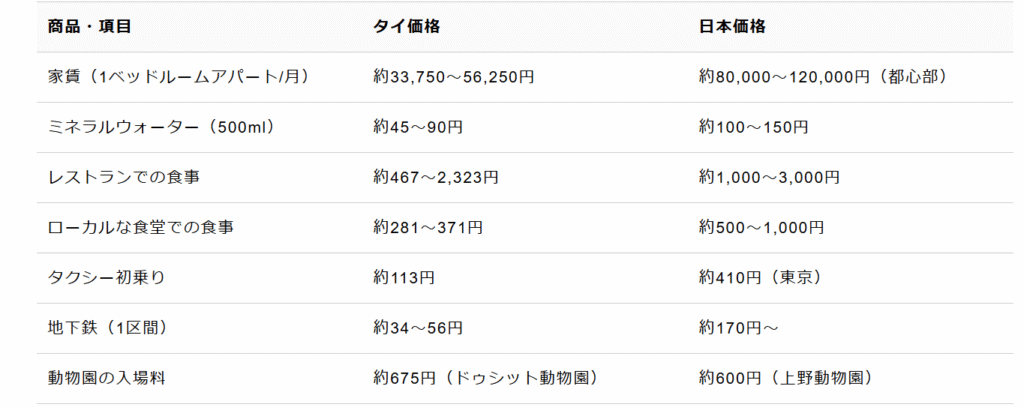Click Japan taxi fare 約410円（東京）
Image resolution: width=1024 pixels, height=407 pixels.
(x=760, y=278)
